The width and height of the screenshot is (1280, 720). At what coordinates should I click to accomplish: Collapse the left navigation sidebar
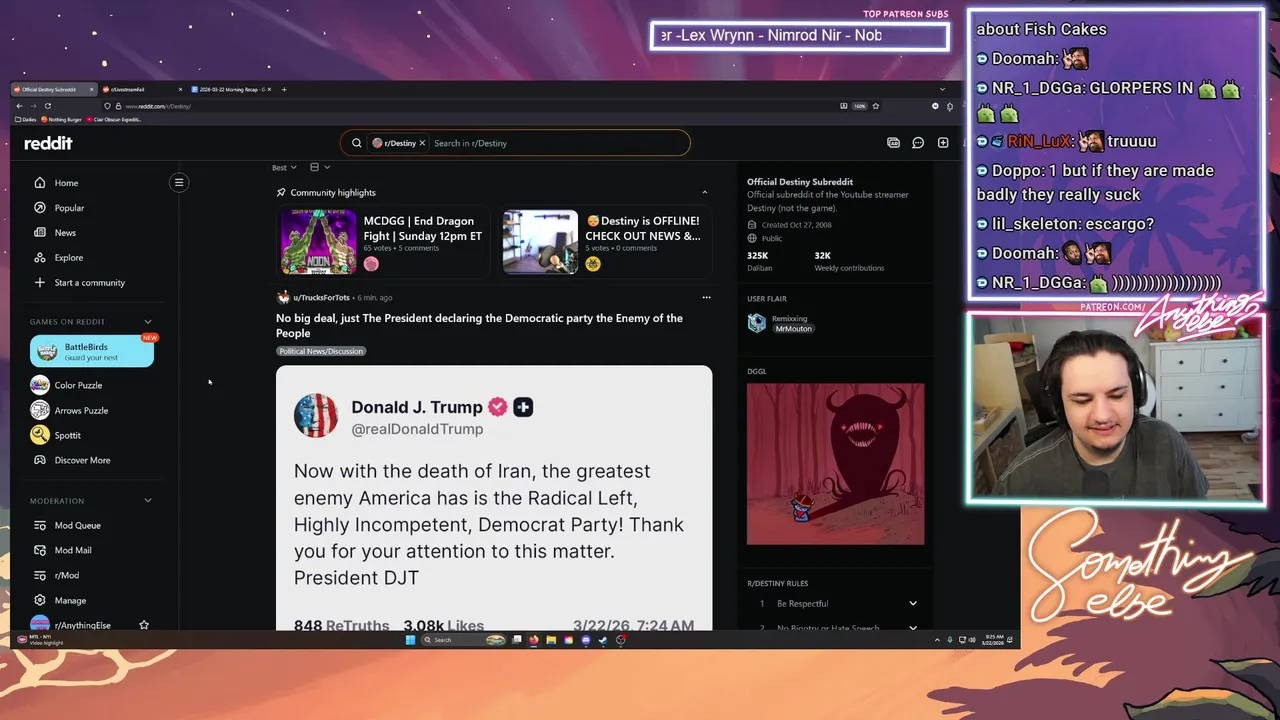click(179, 182)
